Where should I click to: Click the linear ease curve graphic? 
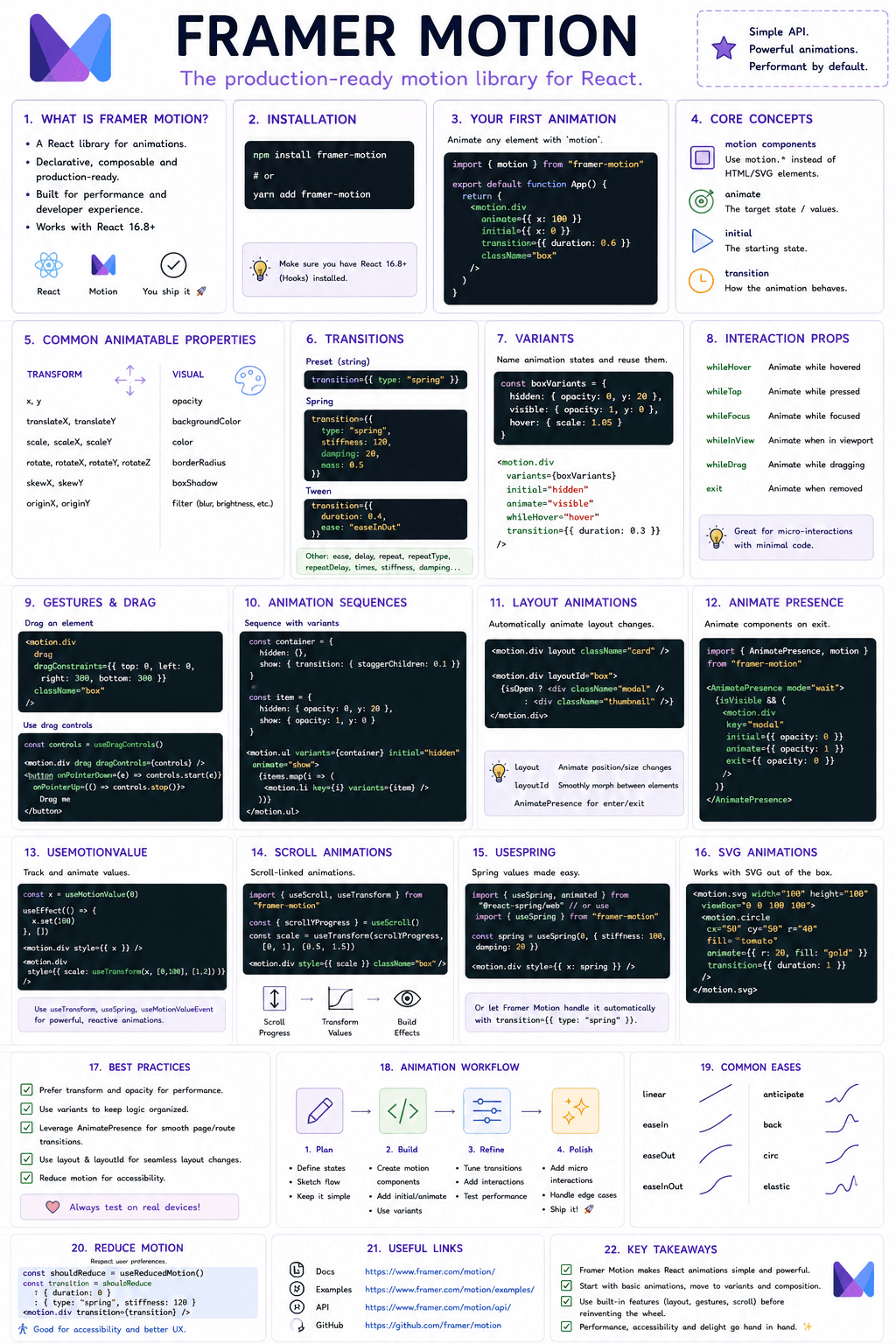[715, 1094]
